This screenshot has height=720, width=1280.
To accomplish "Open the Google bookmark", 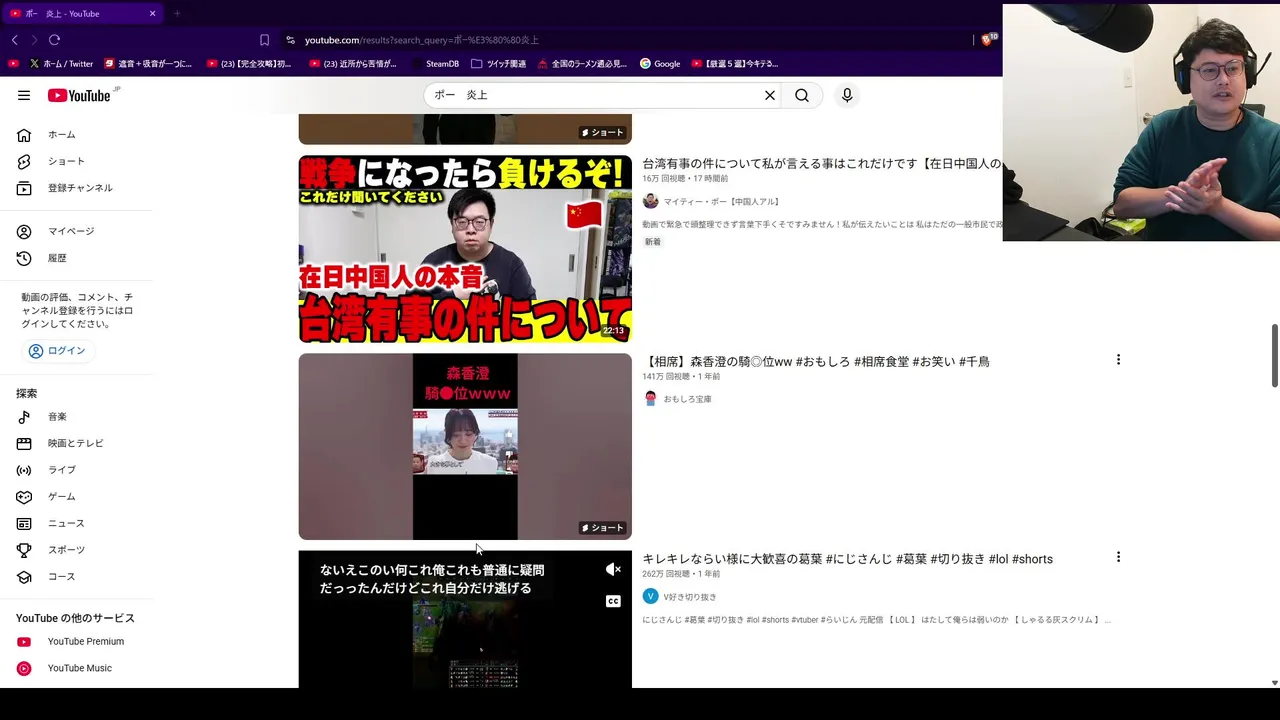I will pyautogui.click(x=660, y=64).
